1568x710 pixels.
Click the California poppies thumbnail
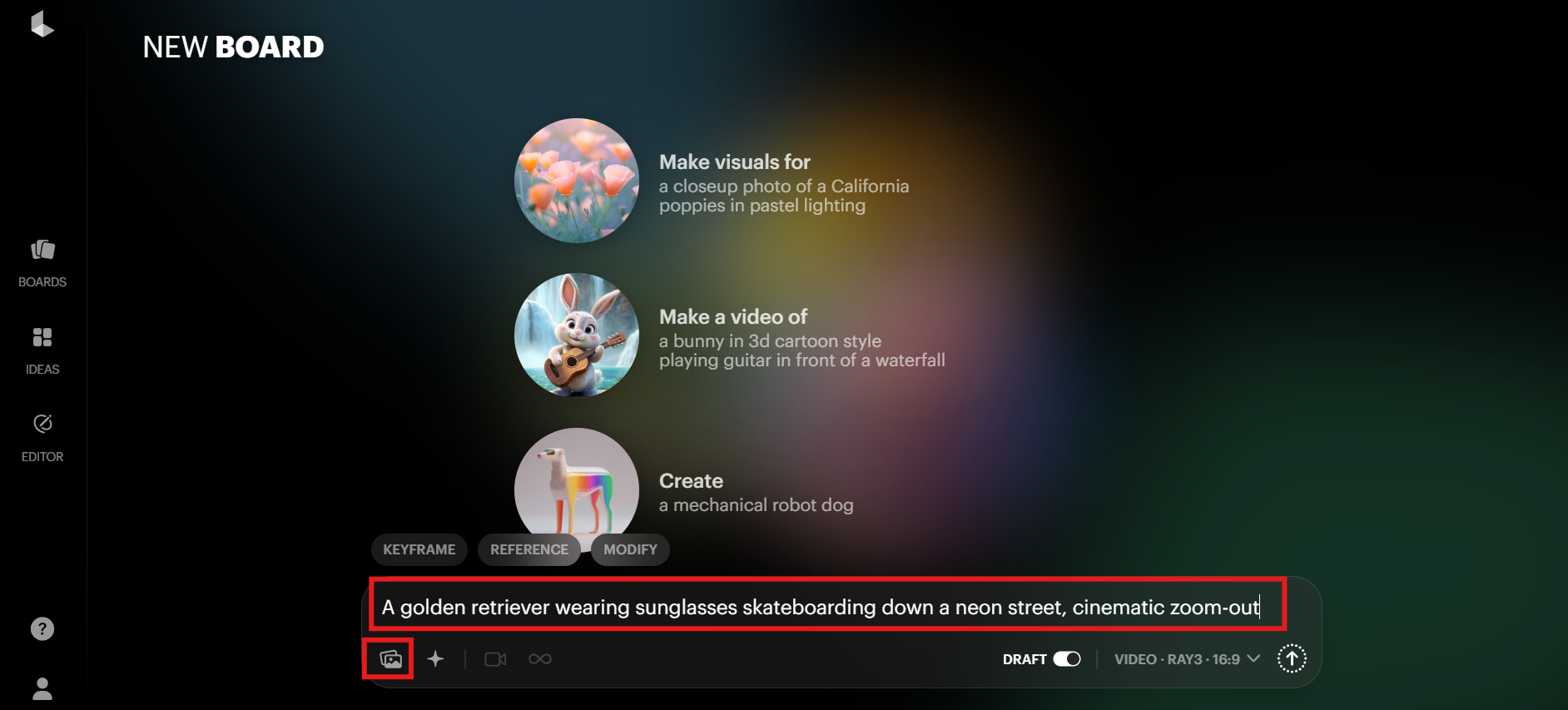click(x=577, y=181)
